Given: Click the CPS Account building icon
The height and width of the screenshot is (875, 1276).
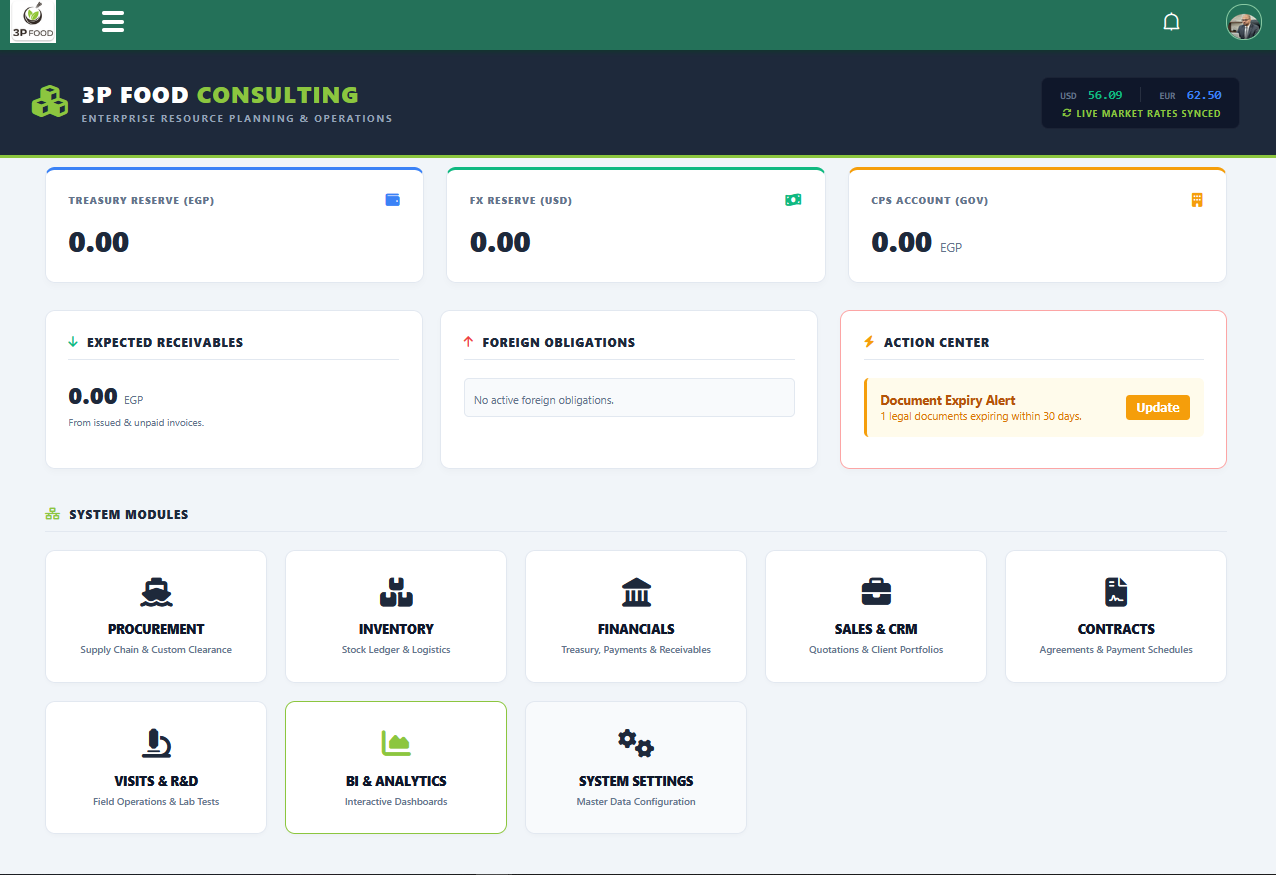Looking at the screenshot, I should [1197, 200].
